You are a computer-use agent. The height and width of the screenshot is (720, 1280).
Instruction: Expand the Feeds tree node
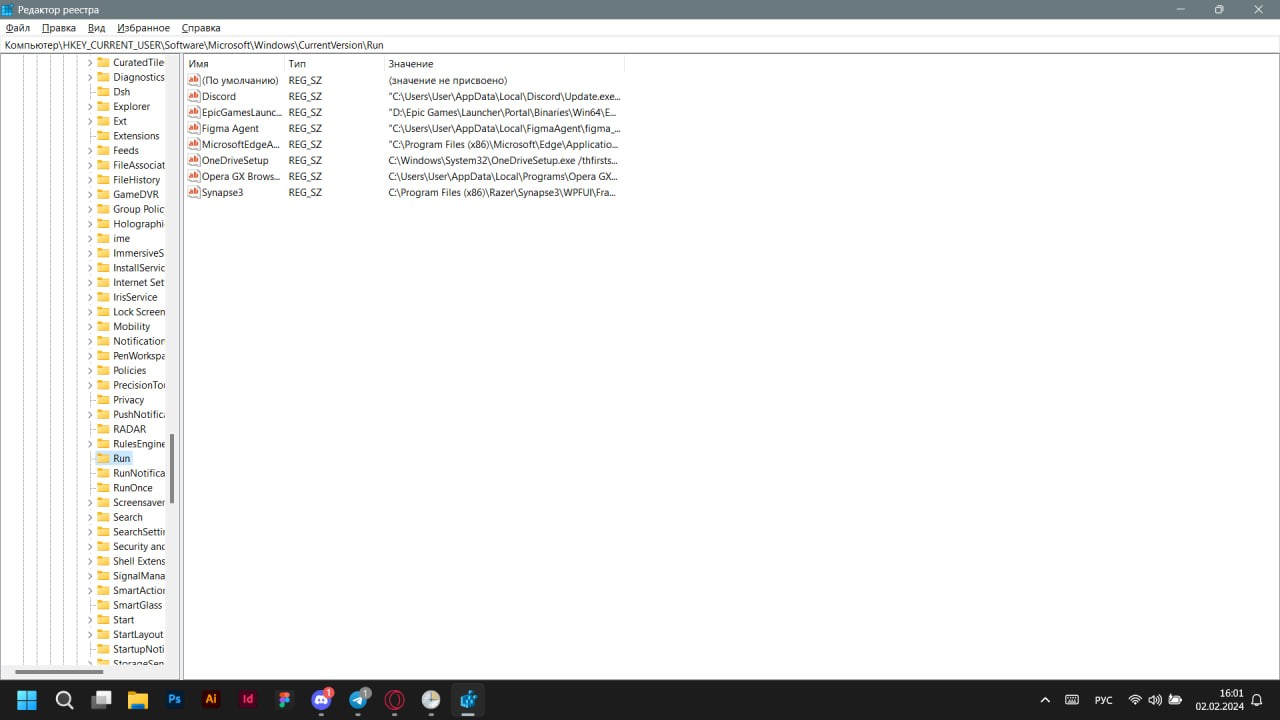tap(90, 150)
